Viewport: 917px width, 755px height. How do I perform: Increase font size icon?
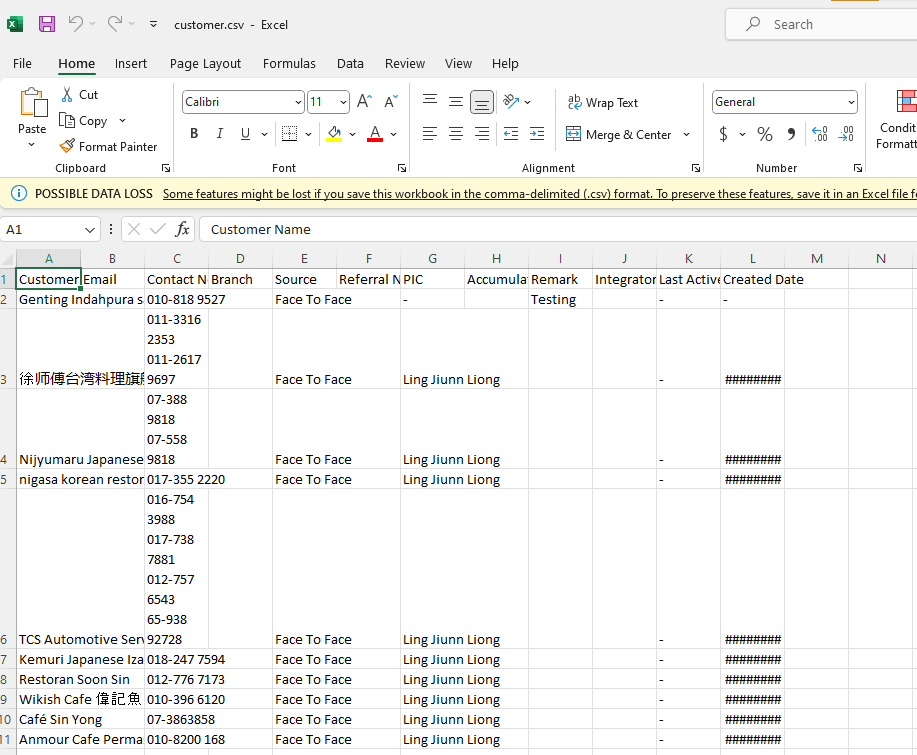tap(364, 102)
